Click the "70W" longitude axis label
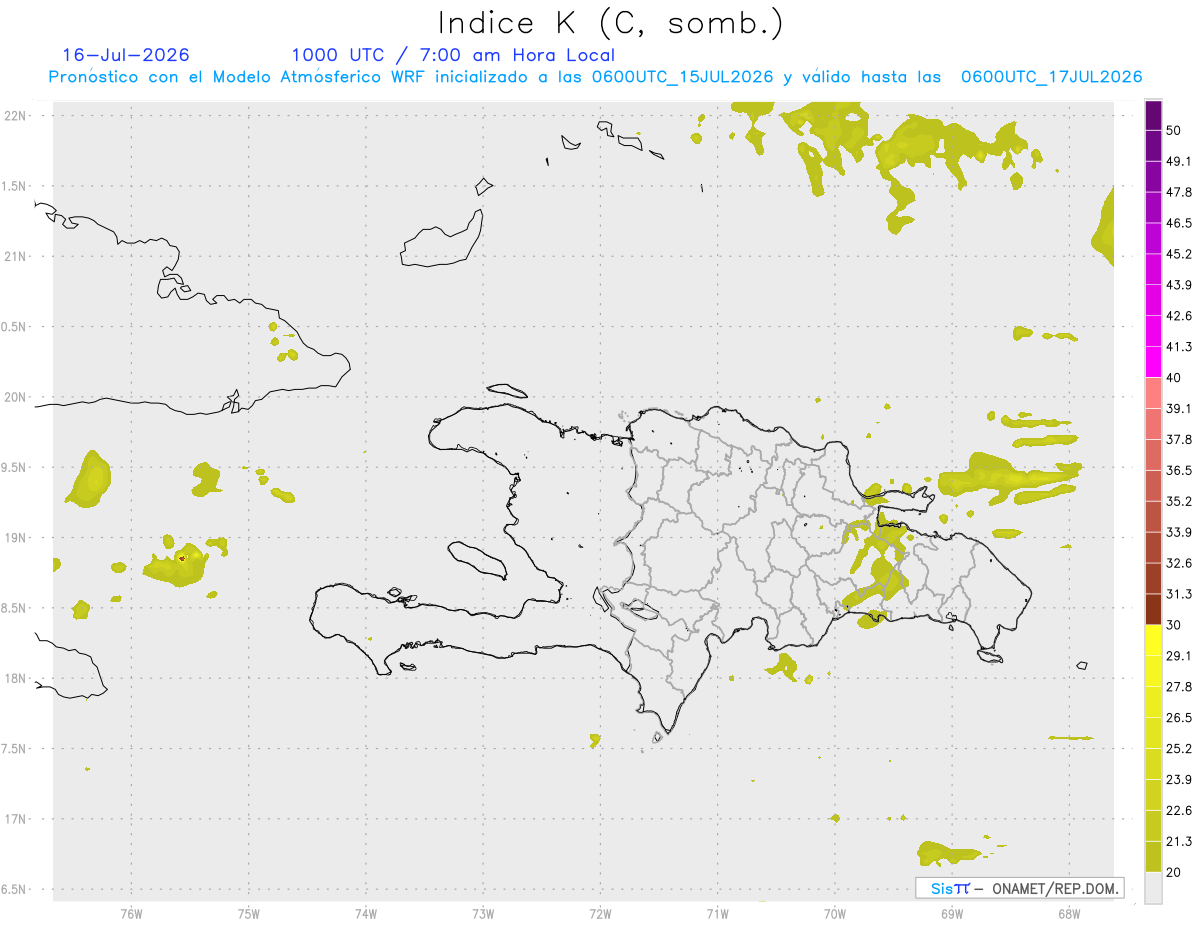 pyautogui.click(x=834, y=913)
